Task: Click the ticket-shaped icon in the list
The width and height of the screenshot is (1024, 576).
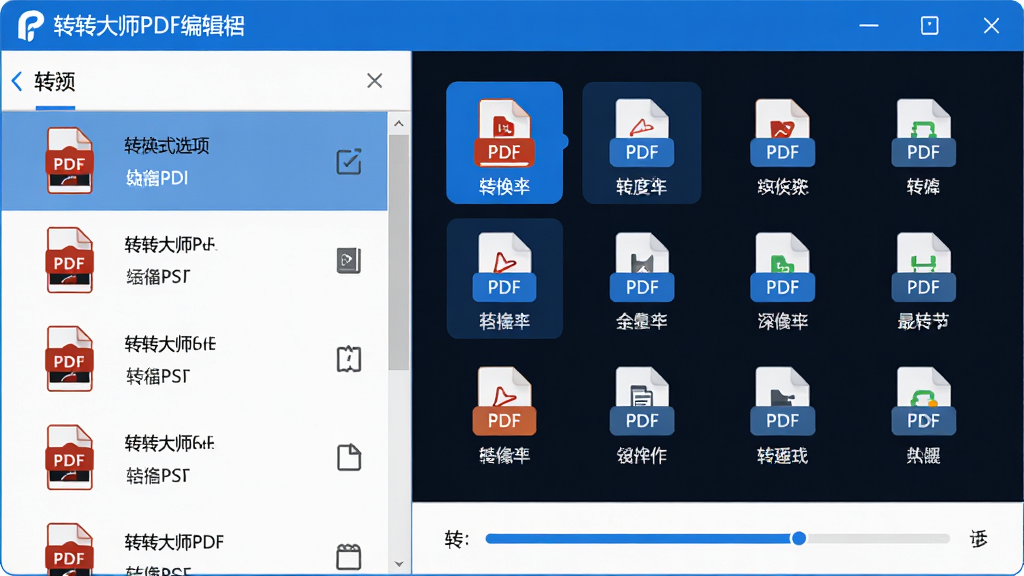Action: pyautogui.click(x=349, y=359)
